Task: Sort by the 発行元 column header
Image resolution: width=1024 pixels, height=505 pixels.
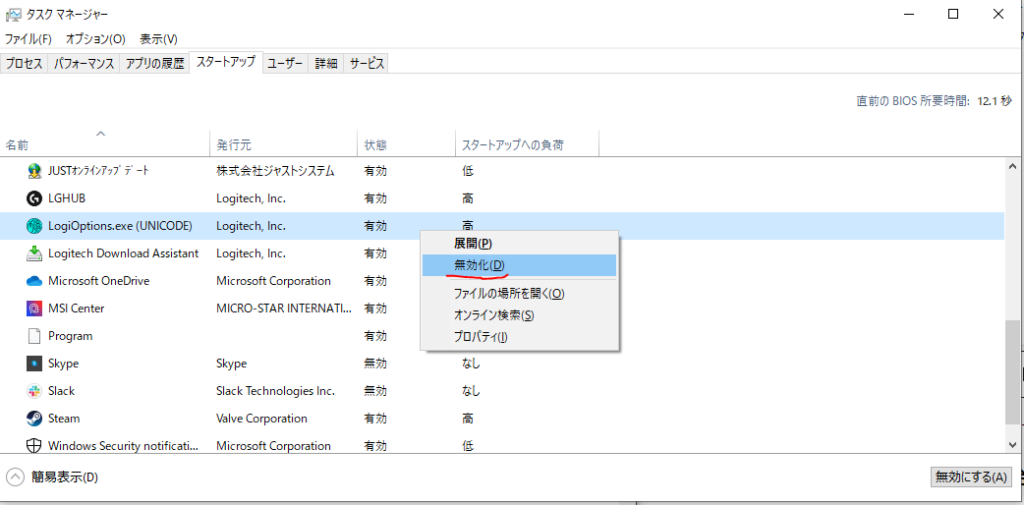Action: coord(283,144)
